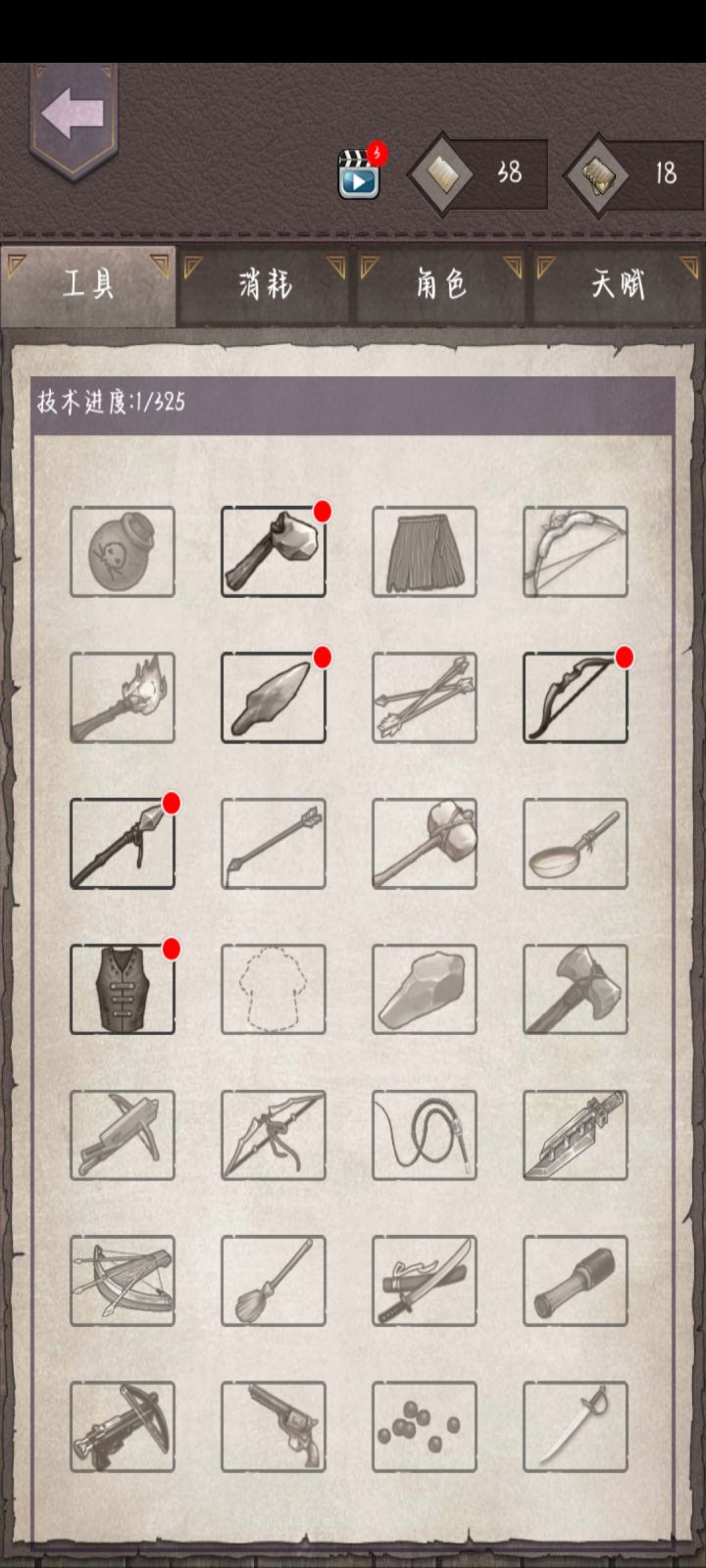Image resolution: width=706 pixels, height=1568 pixels.
Task: Pick the whip weapon icon
Action: [425, 1135]
